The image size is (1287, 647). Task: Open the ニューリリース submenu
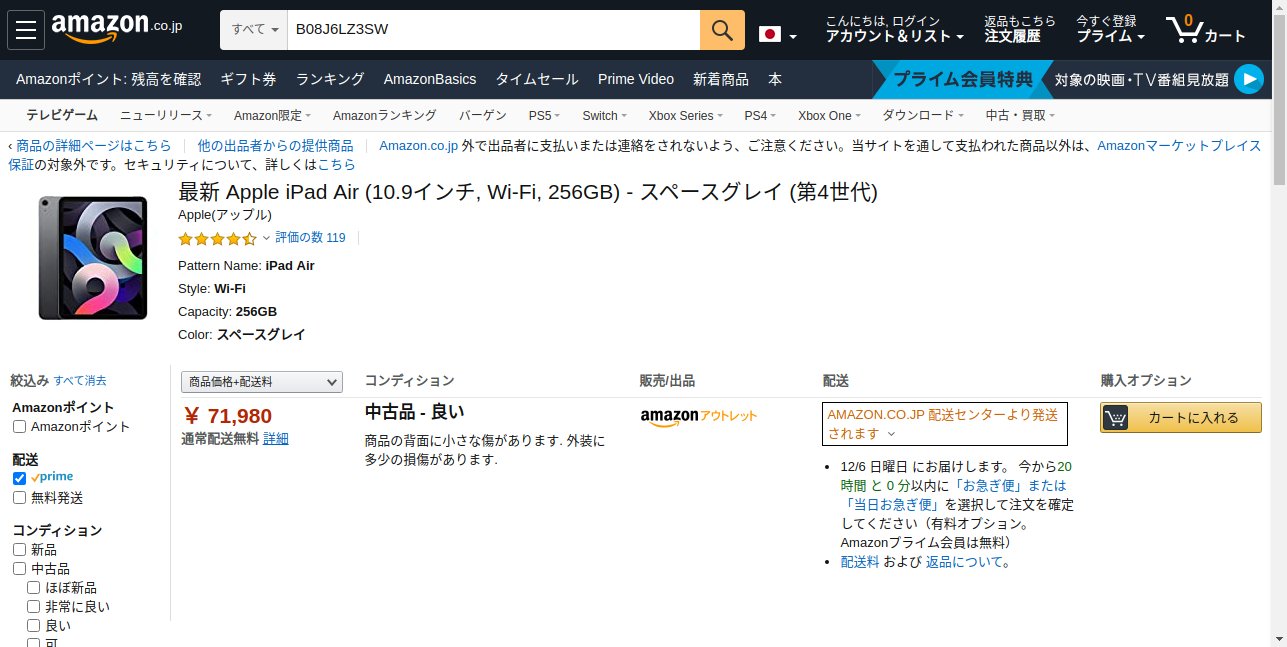click(165, 116)
